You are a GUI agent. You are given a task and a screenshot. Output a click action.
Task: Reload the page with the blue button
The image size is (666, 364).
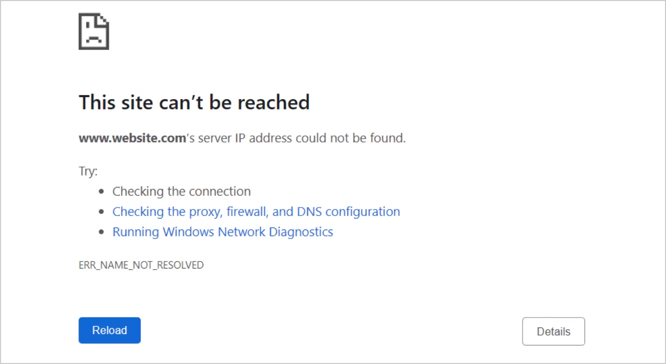[110, 330]
